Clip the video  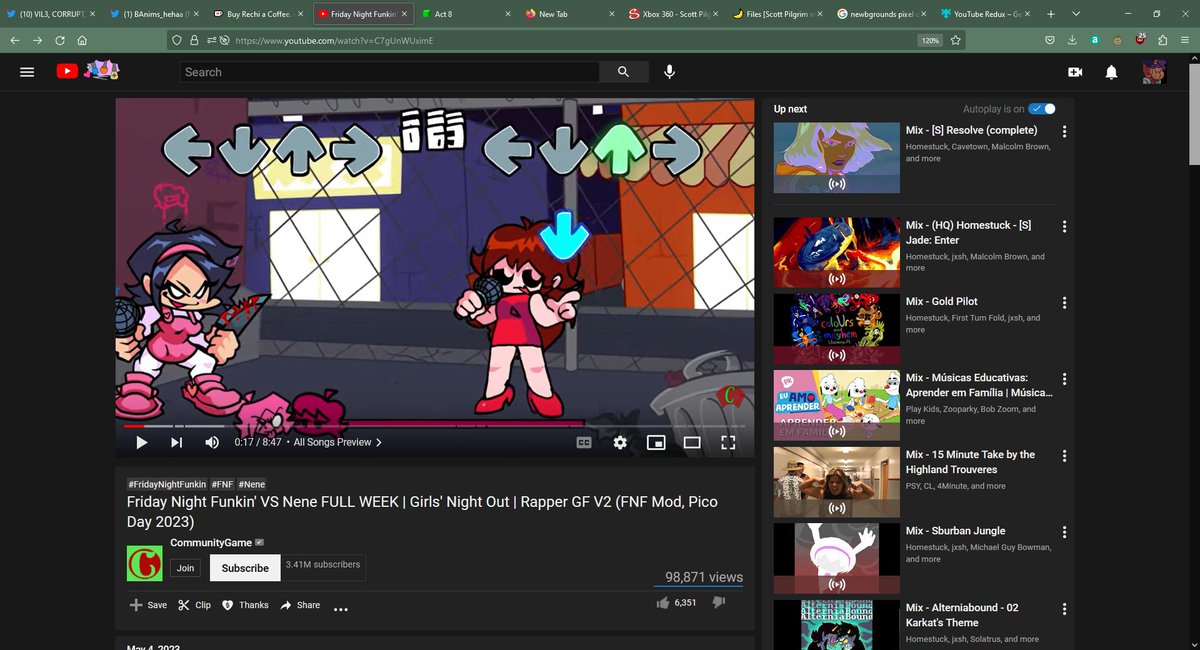194,605
